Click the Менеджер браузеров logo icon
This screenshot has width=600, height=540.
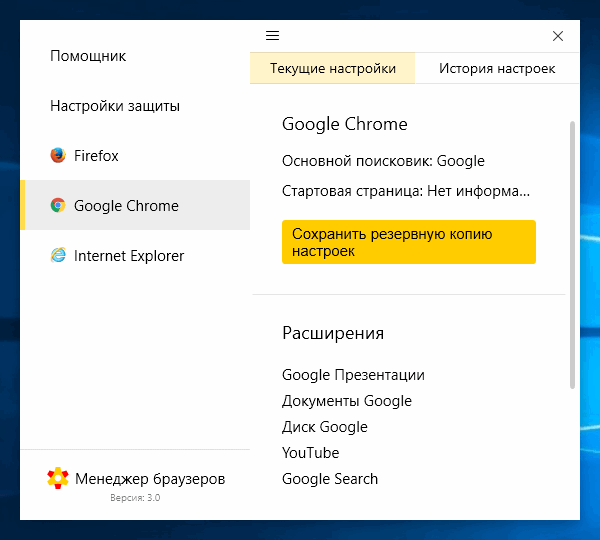(x=58, y=479)
